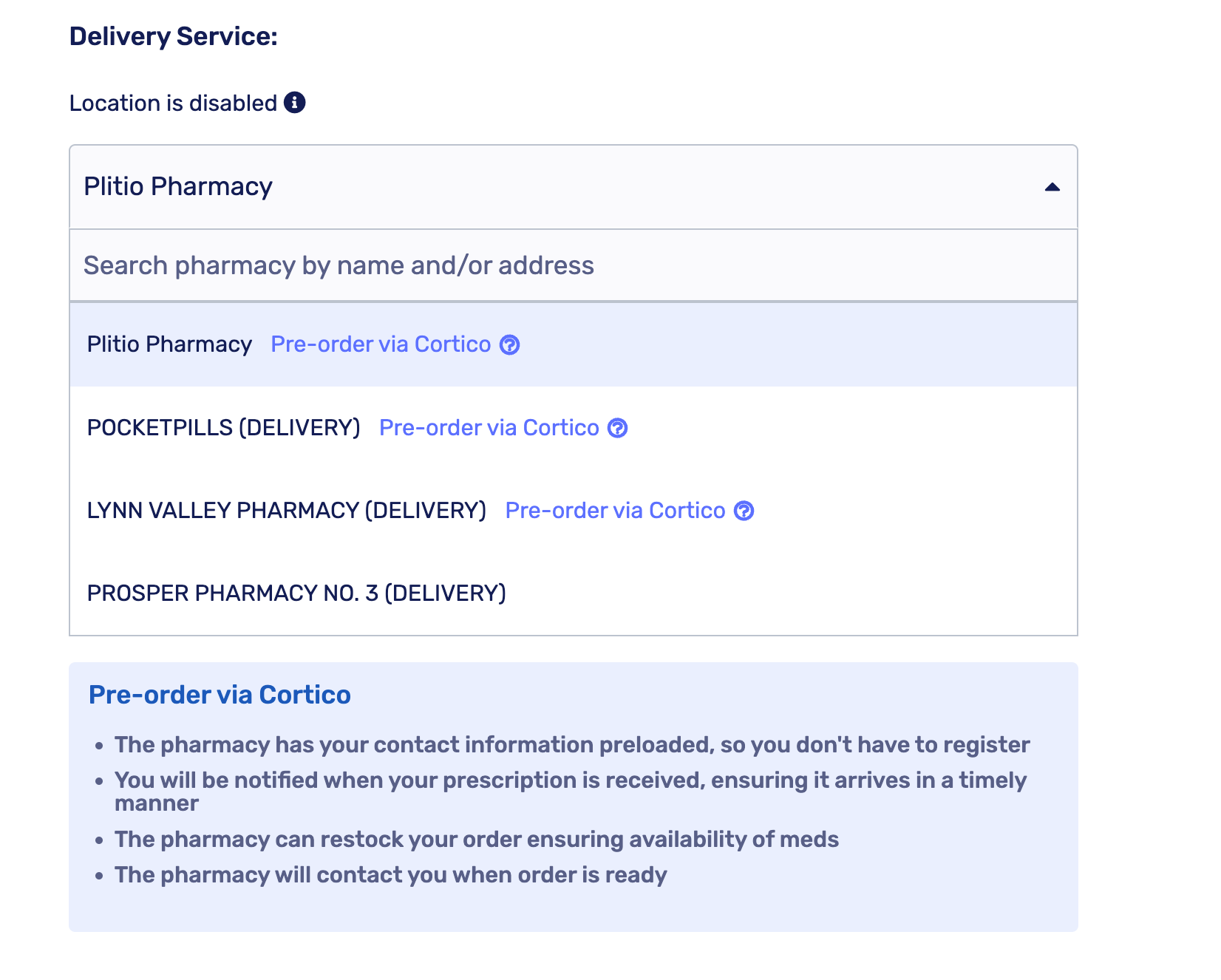Open Pre-order via Cortico link beside Plitio Pharmacy

pos(381,344)
